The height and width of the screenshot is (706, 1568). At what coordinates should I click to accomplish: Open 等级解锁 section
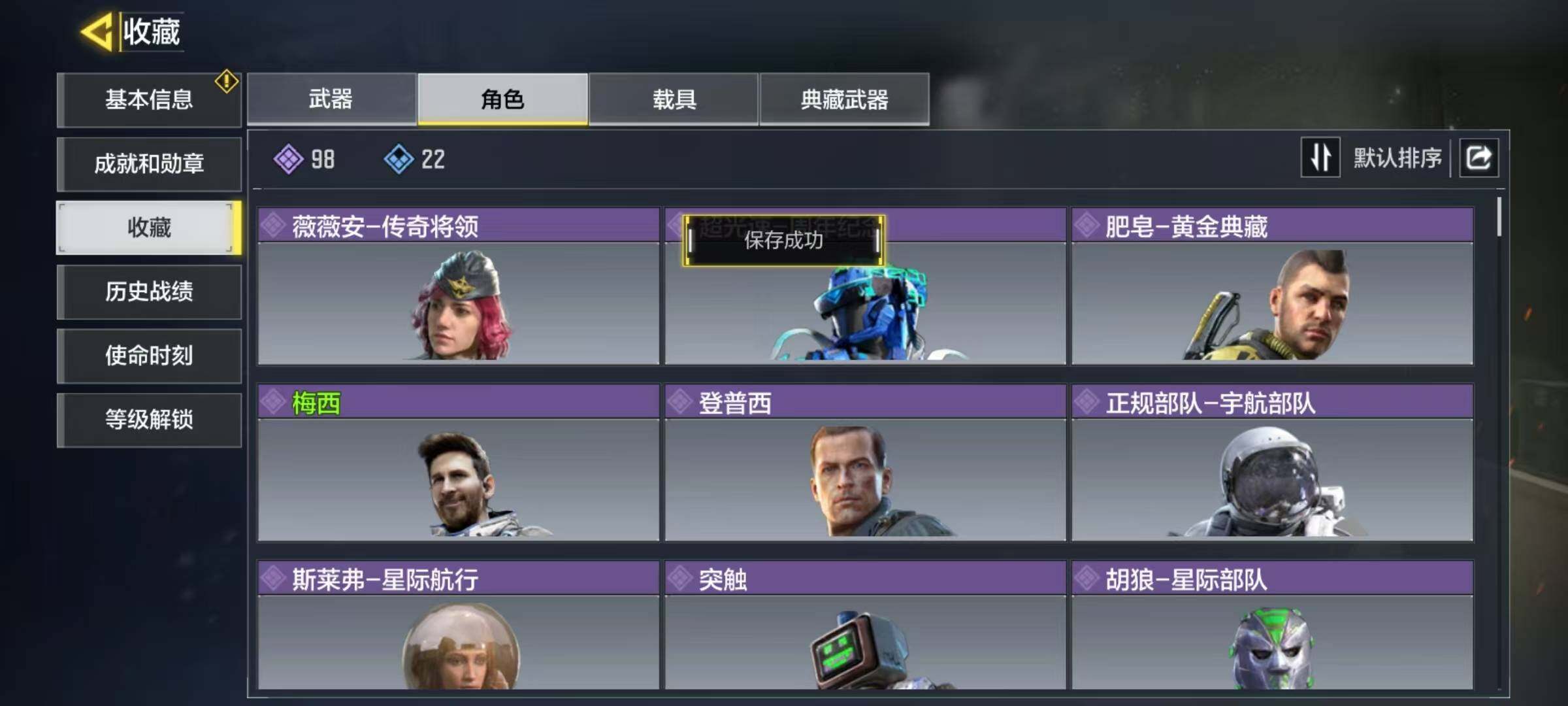(149, 420)
